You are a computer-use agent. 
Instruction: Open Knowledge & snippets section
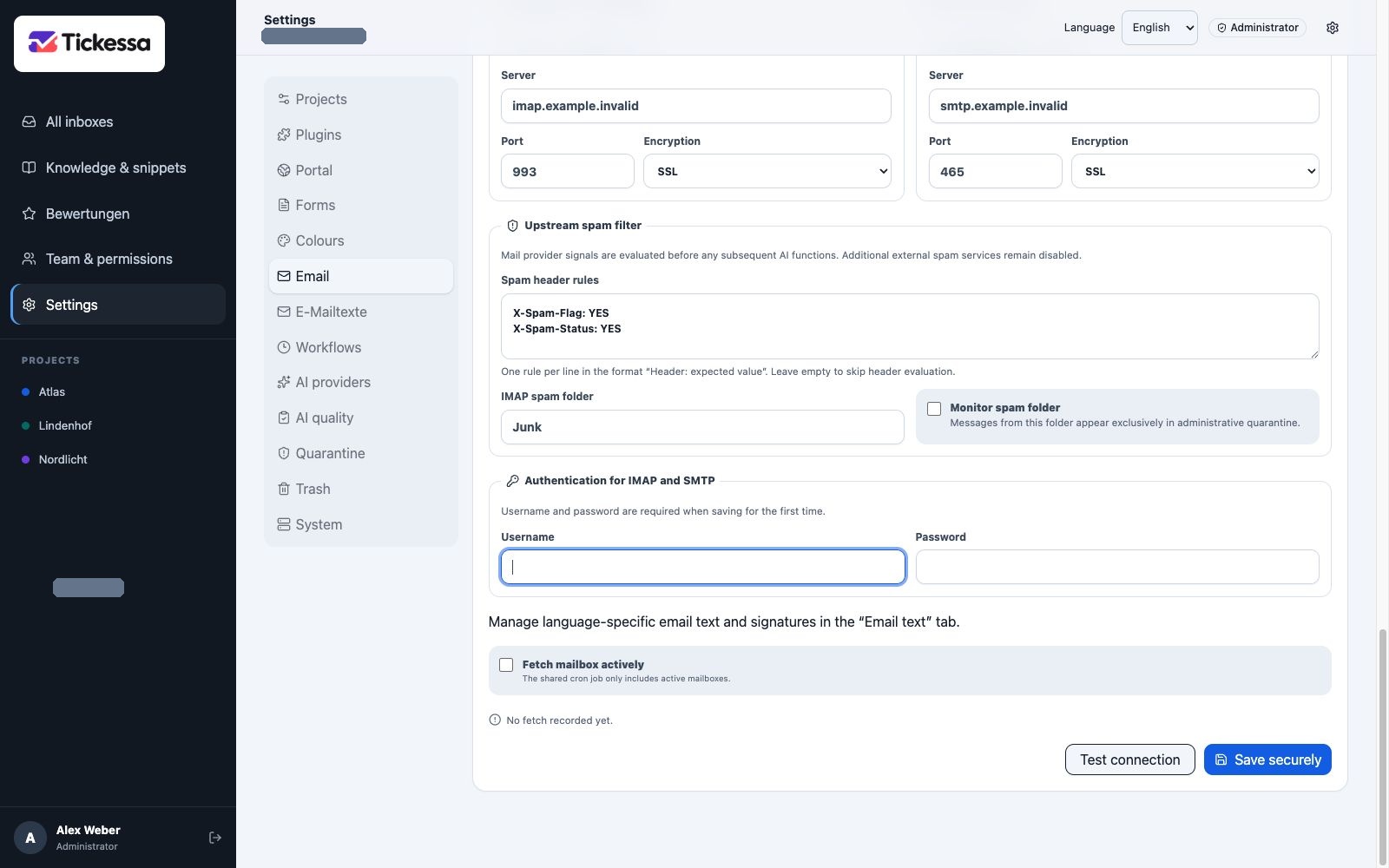(x=118, y=168)
